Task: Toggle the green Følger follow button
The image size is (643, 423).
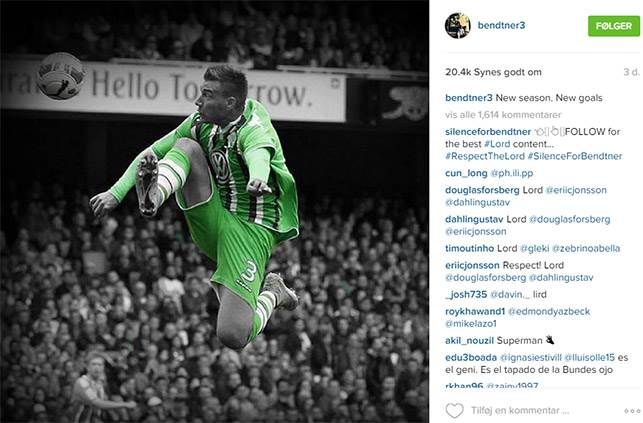Action: (613, 26)
